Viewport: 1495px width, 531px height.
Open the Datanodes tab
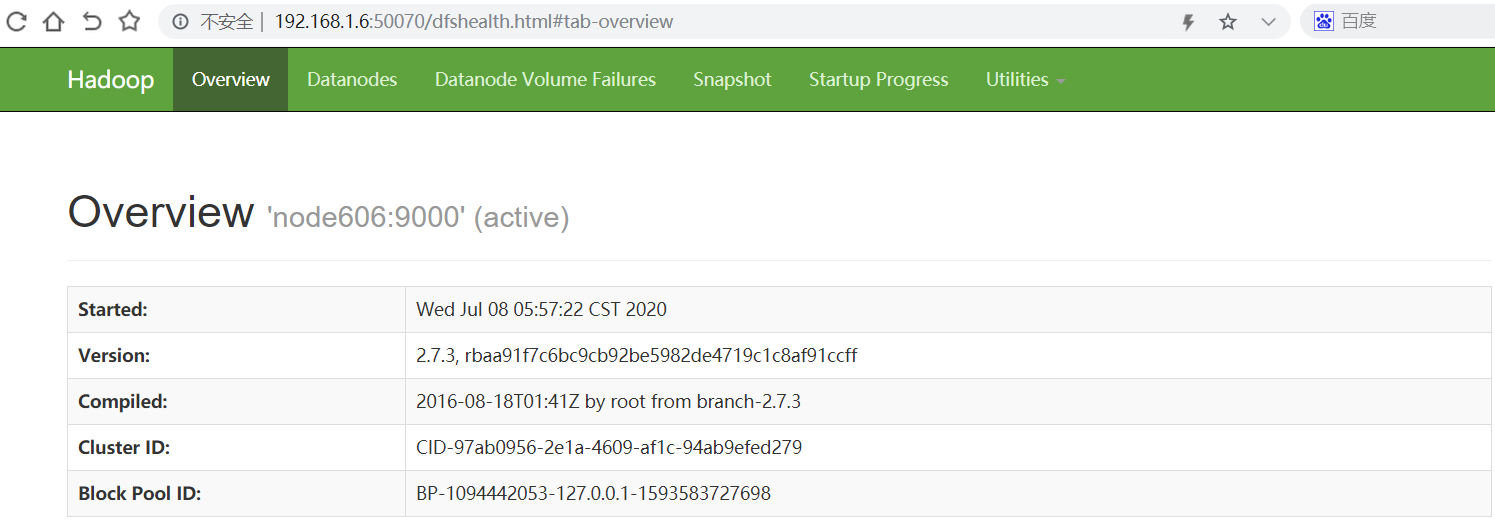tap(352, 79)
